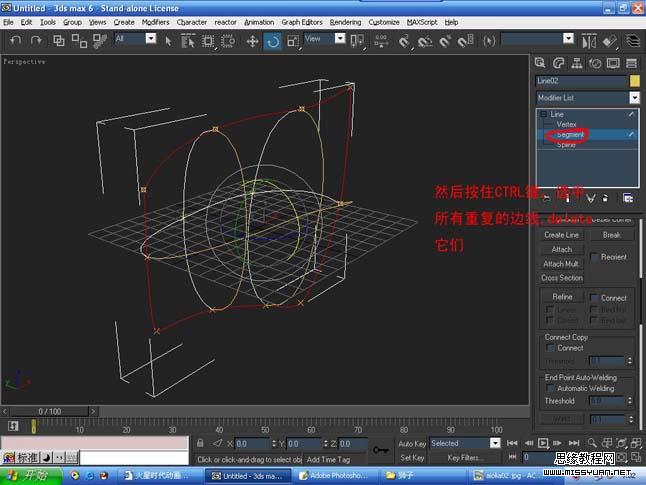This screenshot has width=646, height=485.
Task: Switch to the Modify command panel tab
Action: (x=559, y=63)
